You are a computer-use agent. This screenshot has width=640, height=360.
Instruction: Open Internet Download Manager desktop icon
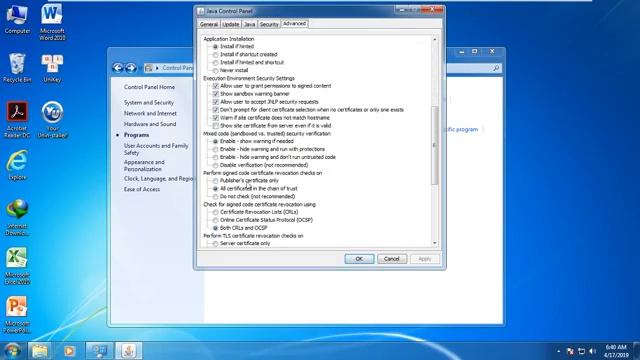17,218
